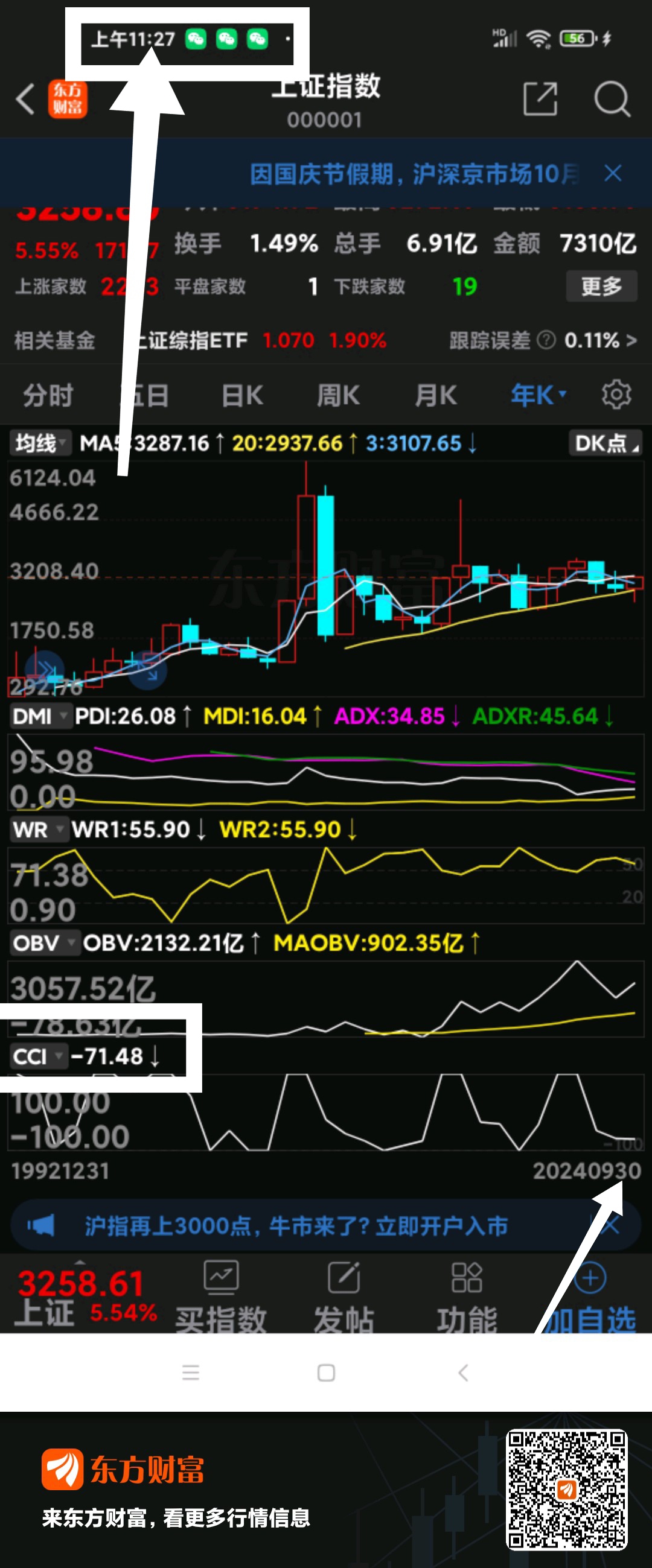The image size is (652, 1568).
Task: Tap the diagonal-arrow chart expand icon
Action: pyautogui.click(x=147, y=670)
